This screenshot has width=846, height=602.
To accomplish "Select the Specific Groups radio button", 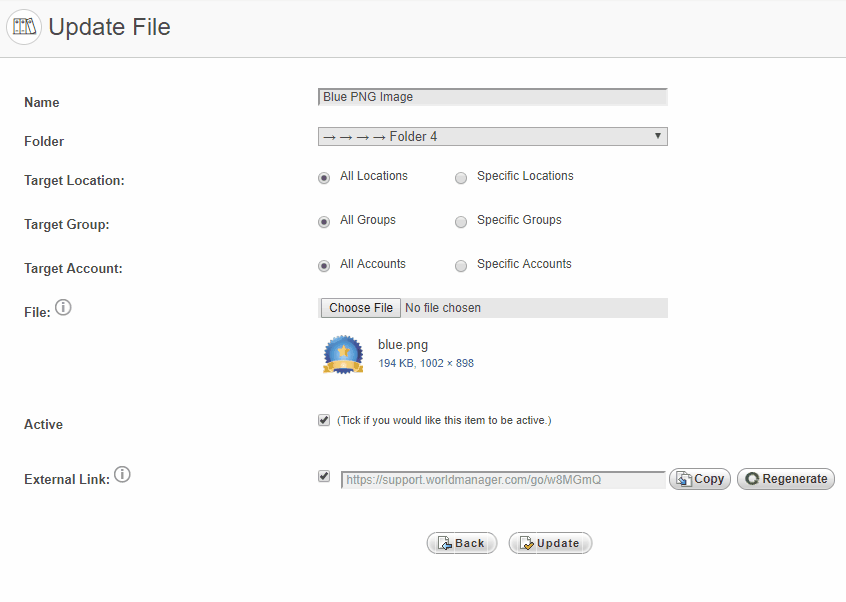I will (461, 222).
